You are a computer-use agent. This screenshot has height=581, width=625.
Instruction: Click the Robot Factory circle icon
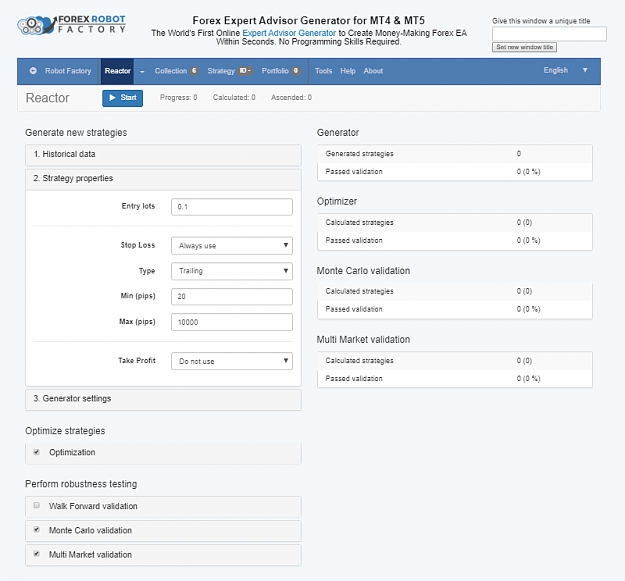[x=33, y=71]
